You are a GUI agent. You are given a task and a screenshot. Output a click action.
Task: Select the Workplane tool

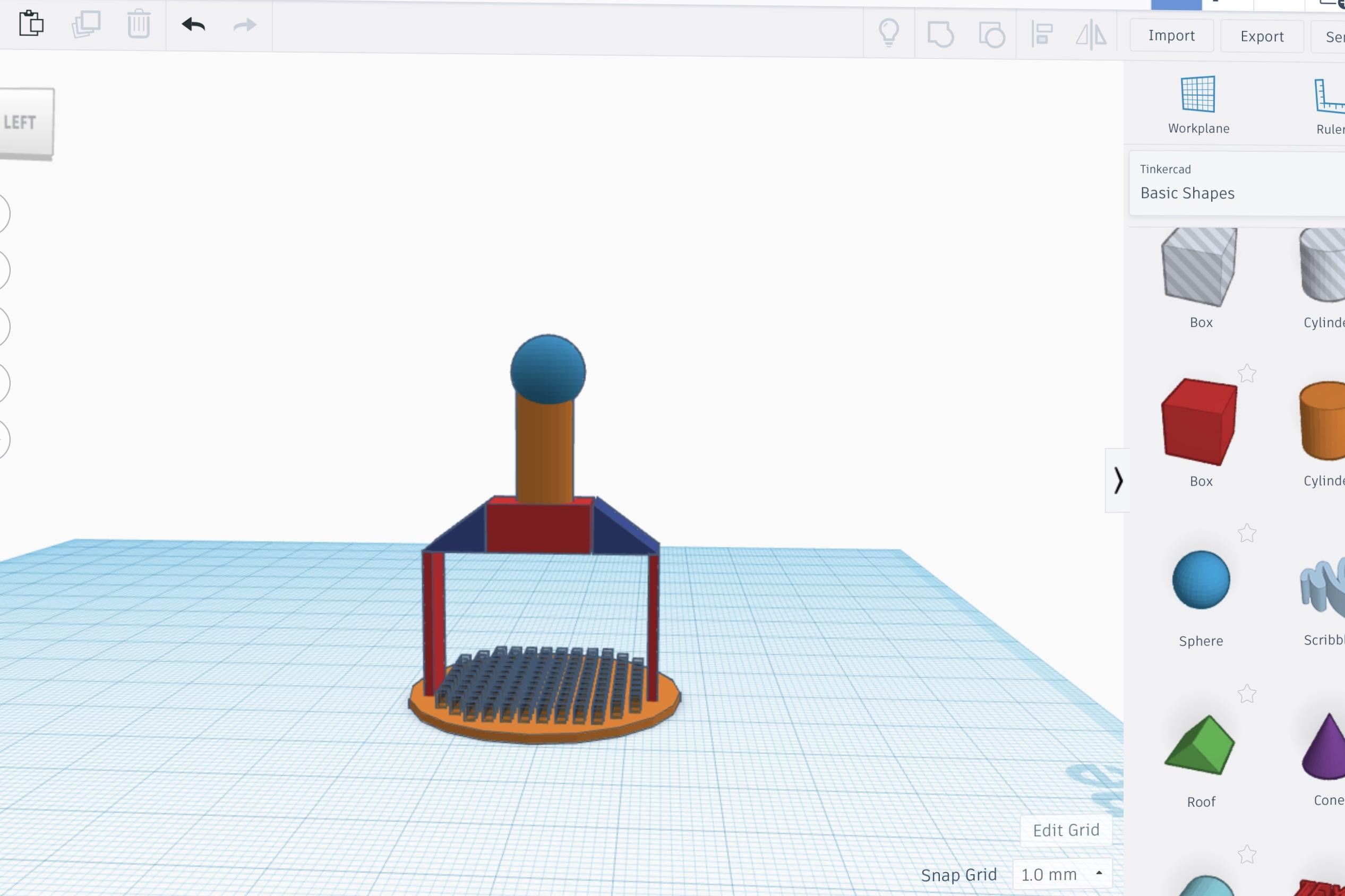(1198, 105)
